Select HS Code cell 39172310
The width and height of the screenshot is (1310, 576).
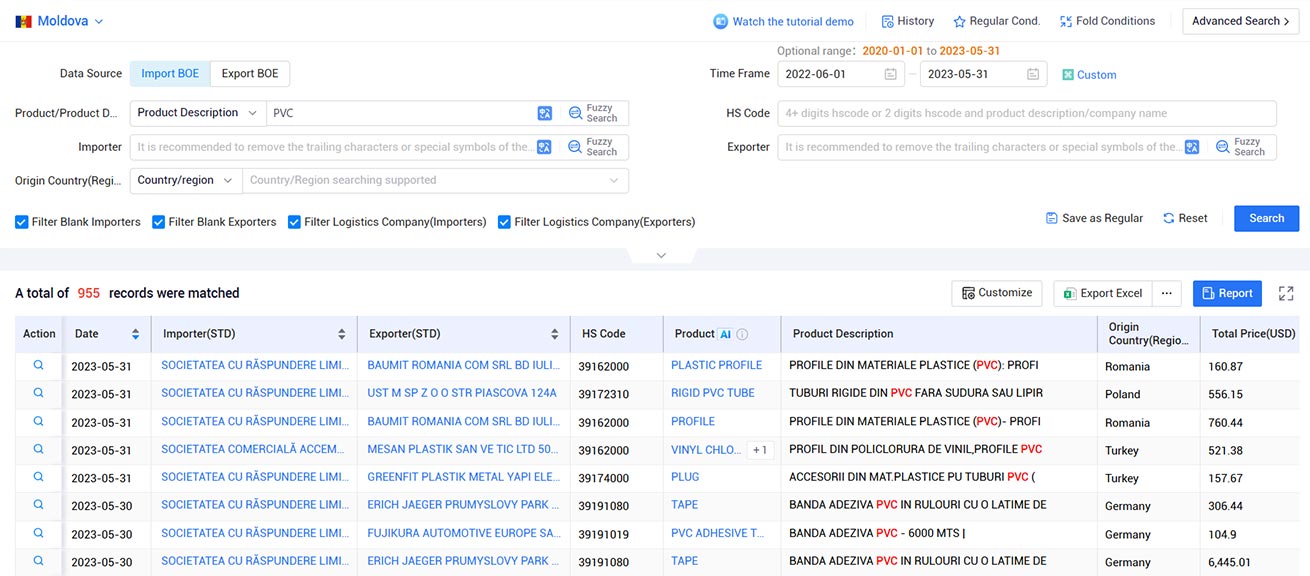tap(604, 394)
